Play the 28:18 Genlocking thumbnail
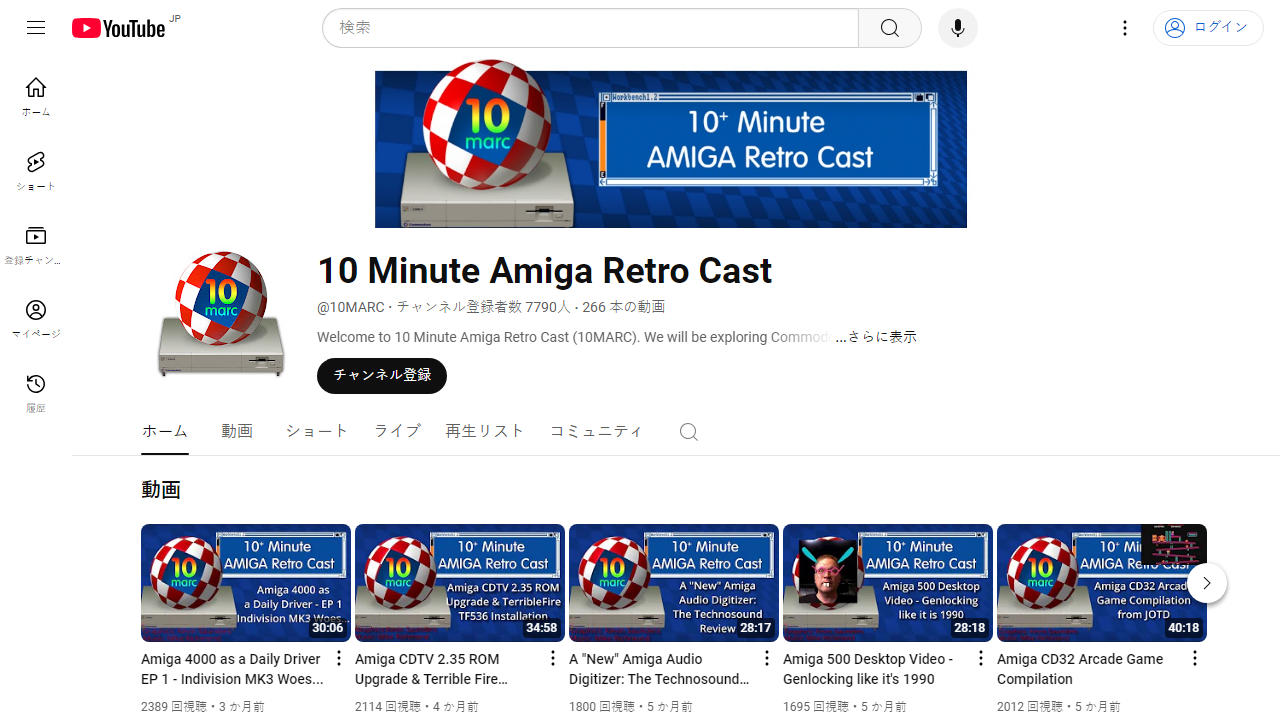 pyautogui.click(x=888, y=583)
